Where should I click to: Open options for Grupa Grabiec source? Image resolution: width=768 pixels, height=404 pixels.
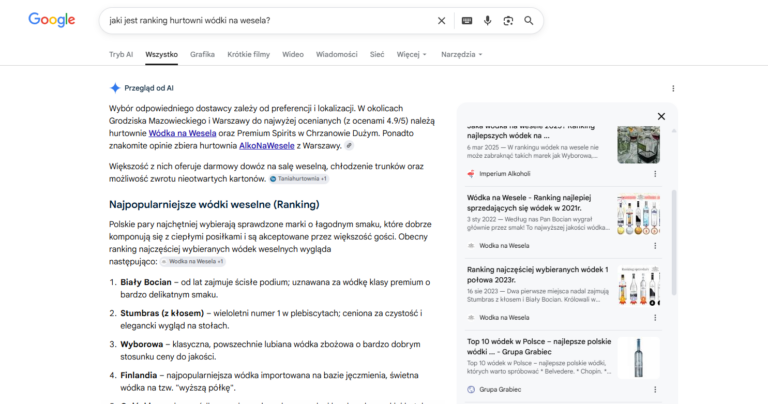655,390
